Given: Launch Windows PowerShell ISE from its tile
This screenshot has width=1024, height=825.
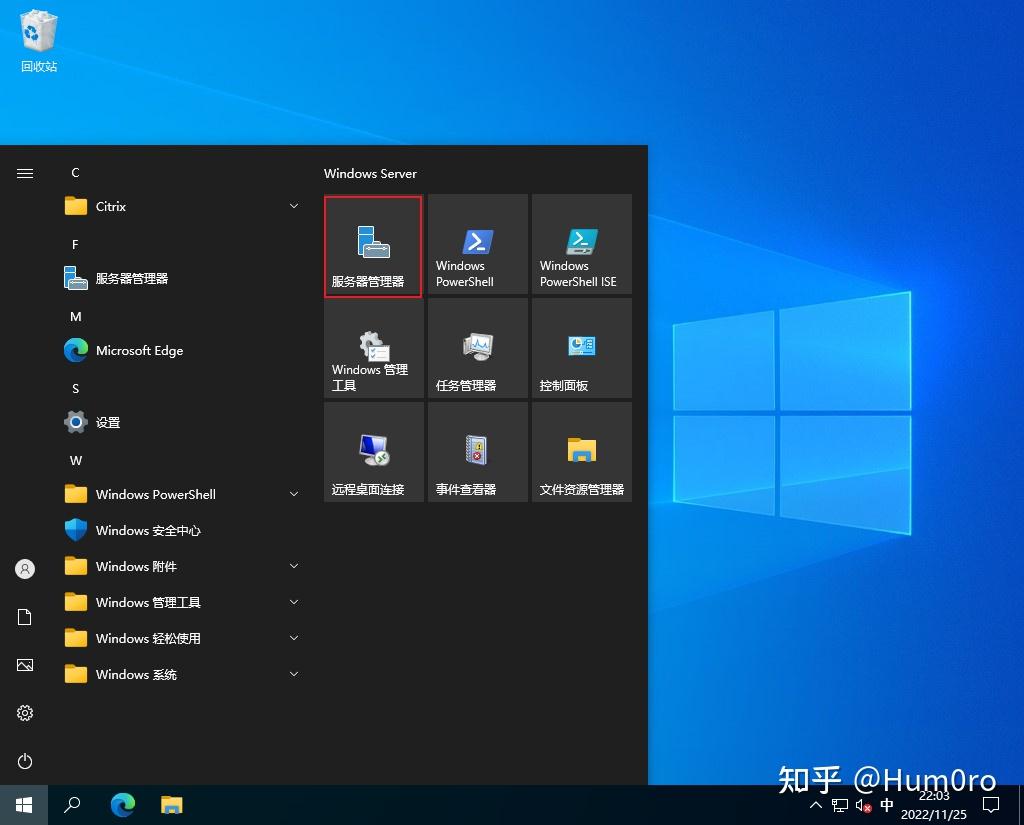Looking at the screenshot, I should click(x=581, y=245).
